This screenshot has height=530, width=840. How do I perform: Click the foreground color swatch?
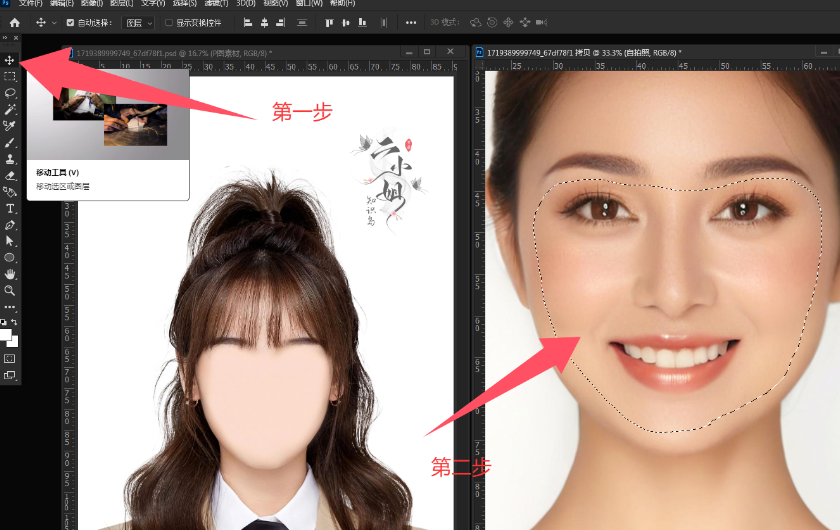(5, 334)
